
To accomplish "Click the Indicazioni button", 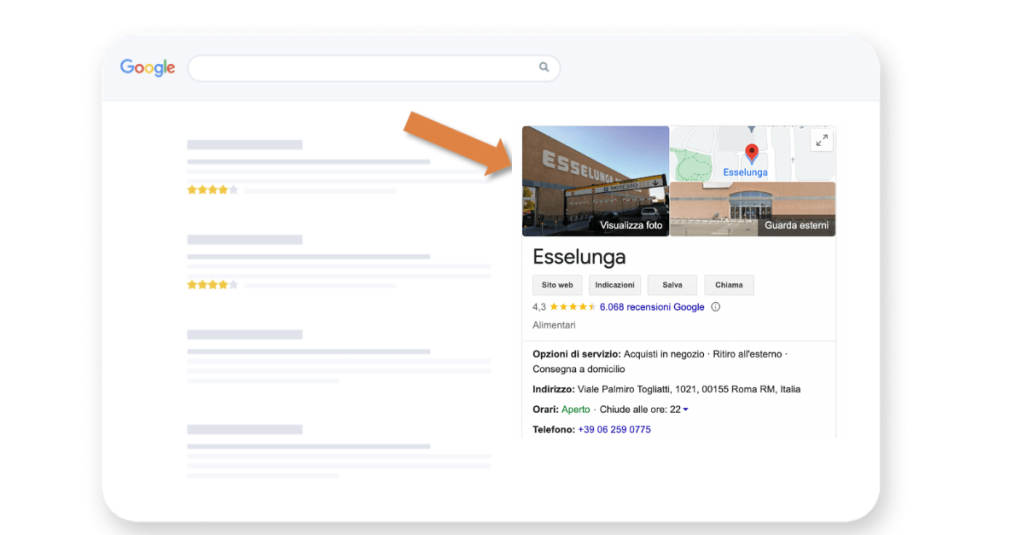I will (615, 285).
